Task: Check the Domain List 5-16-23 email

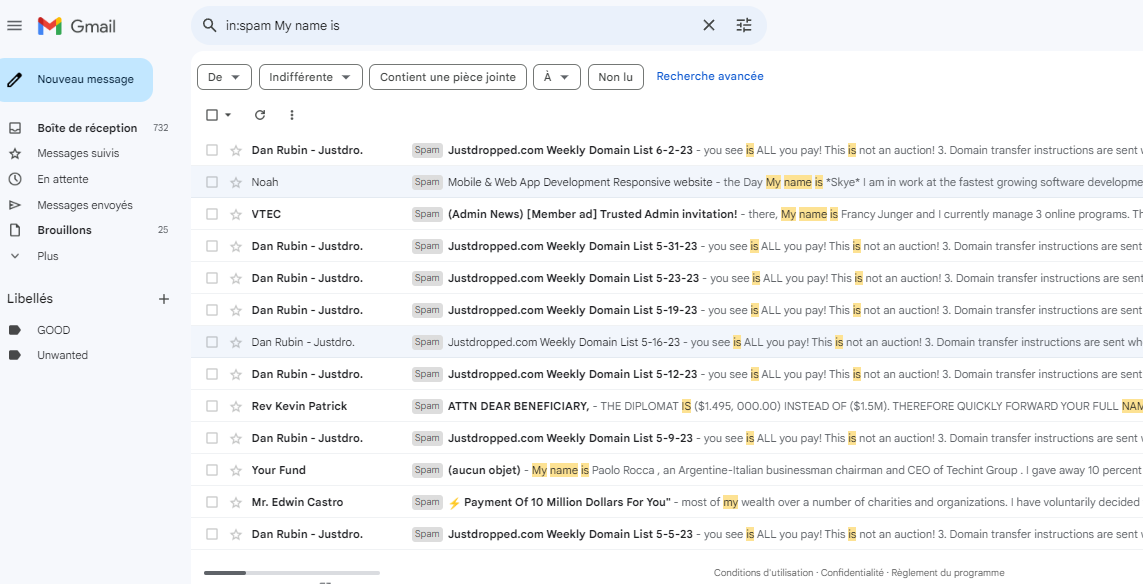Action: pyautogui.click(x=212, y=342)
